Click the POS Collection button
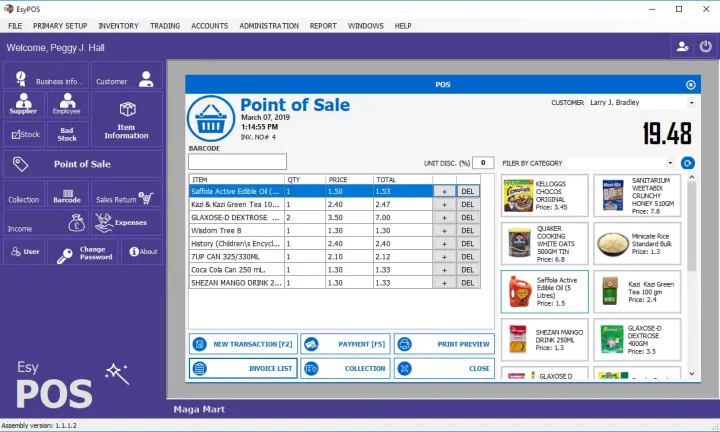Viewport: 720px width, 432px height. pos(345,368)
